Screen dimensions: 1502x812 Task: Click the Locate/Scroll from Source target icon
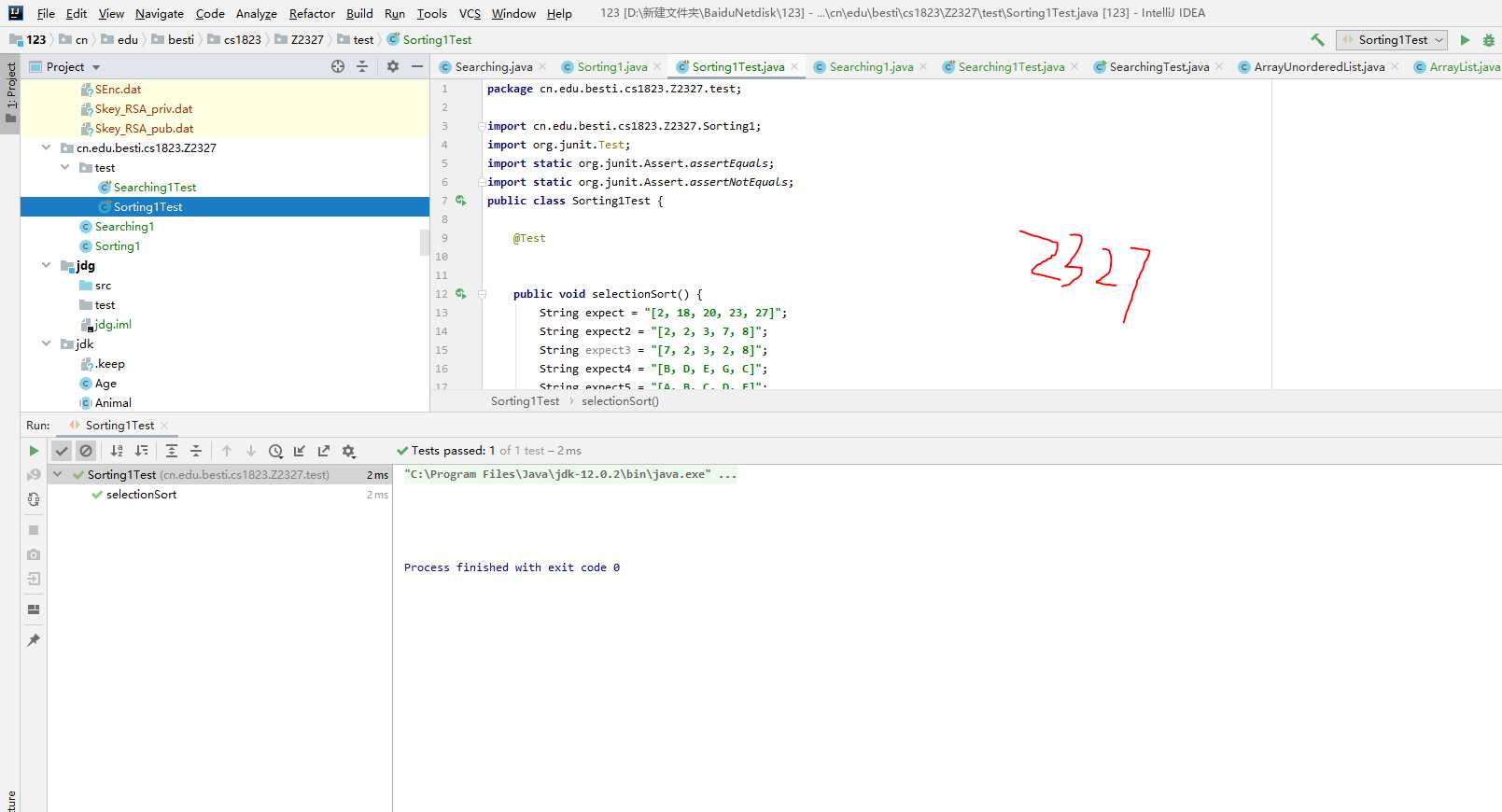point(338,66)
